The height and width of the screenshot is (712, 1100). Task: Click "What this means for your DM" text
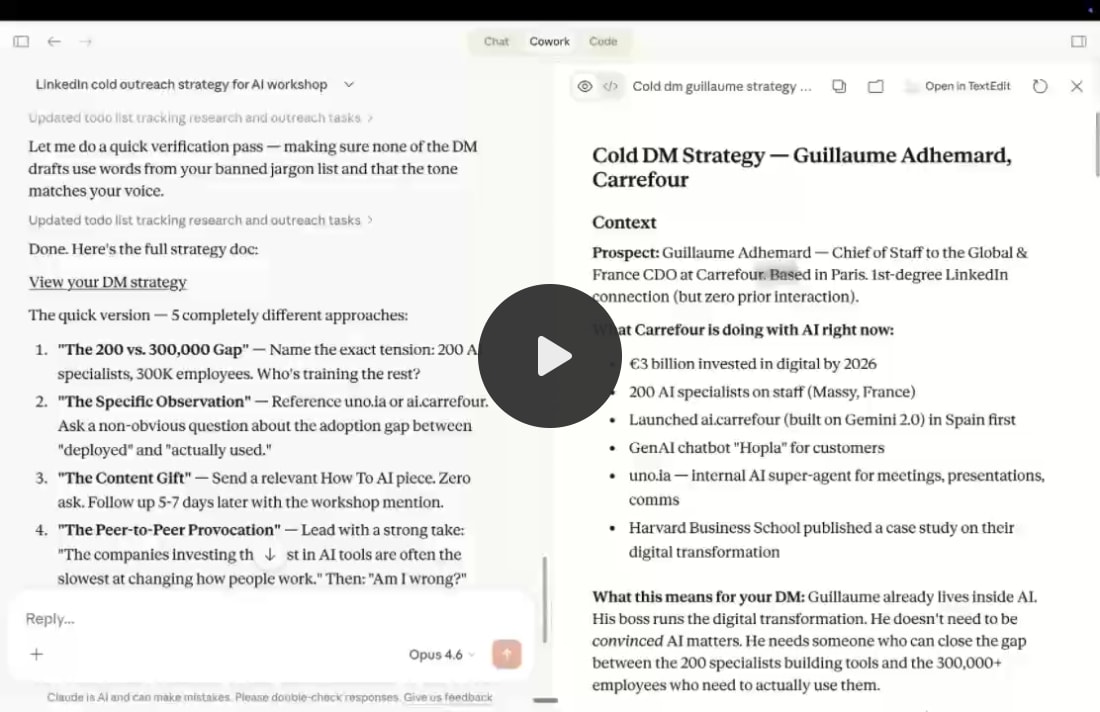[x=698, y=597]
